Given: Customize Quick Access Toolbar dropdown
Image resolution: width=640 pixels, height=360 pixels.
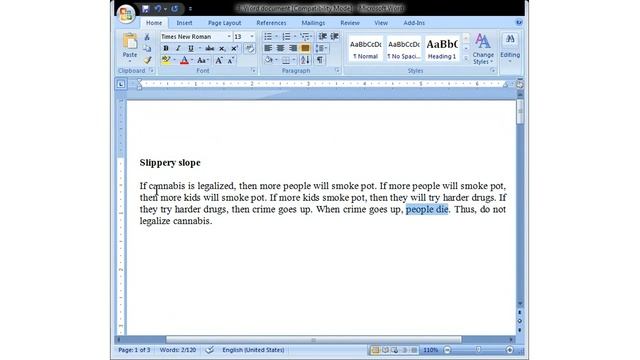Looking at the screenshot, I should click(190, 9).
